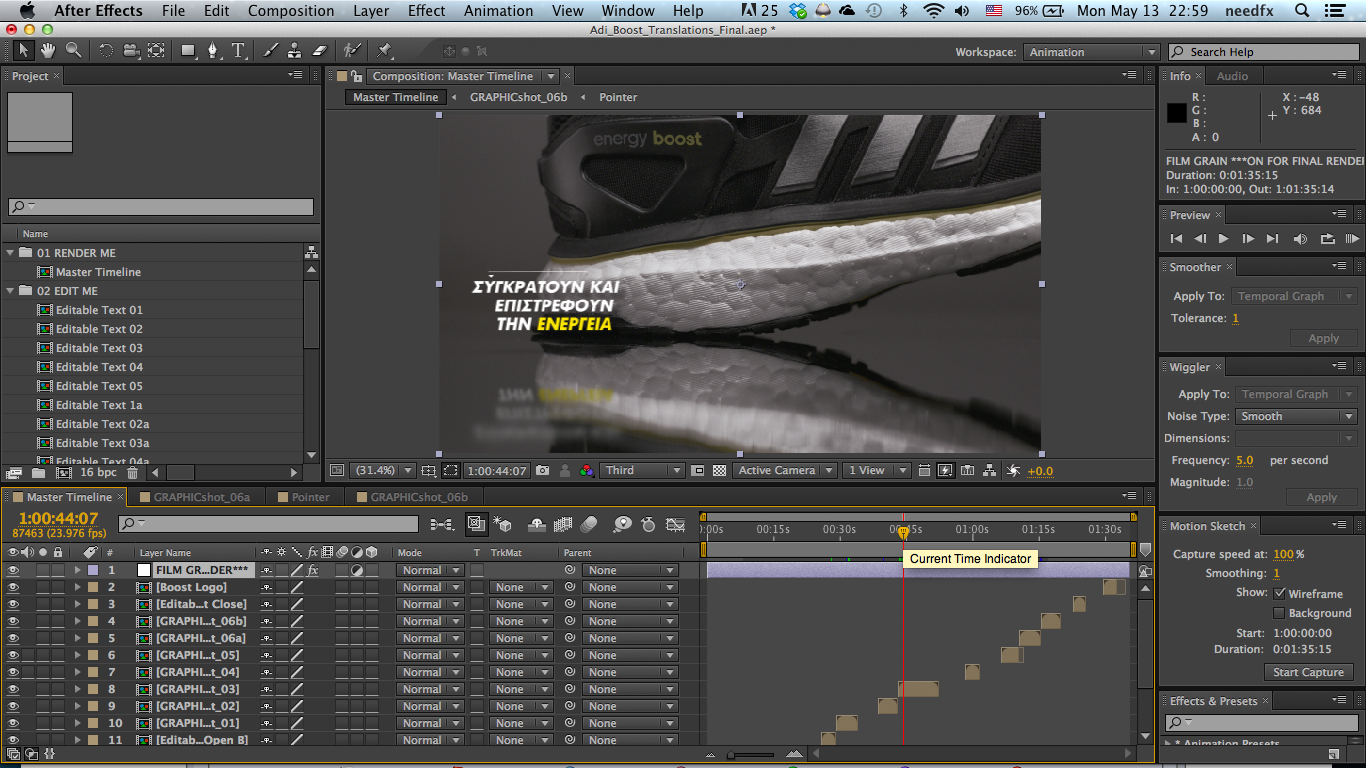Enable Frame Blending for the composition
The width and height of the screenshot is (1366, 768).
point(563,524)
